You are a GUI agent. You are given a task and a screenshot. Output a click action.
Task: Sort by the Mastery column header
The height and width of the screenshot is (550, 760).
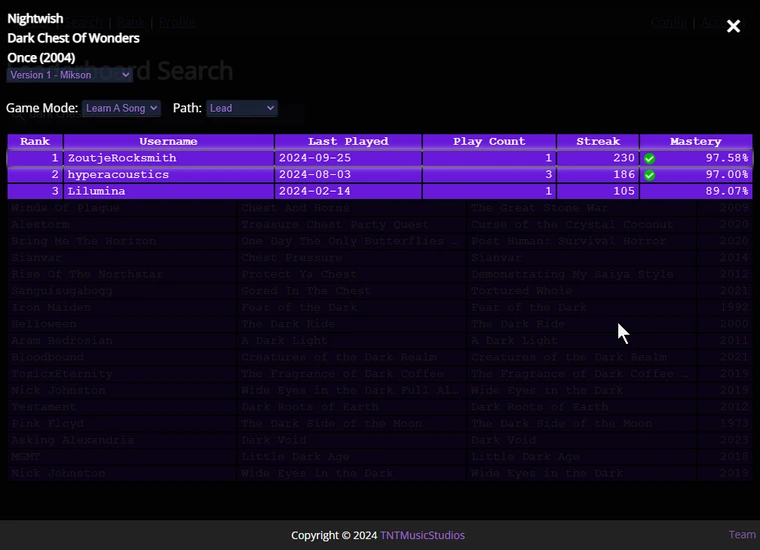tap(695, 141)
